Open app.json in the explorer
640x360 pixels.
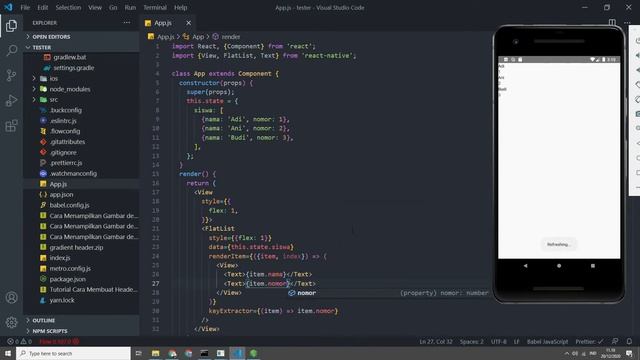pos(62,195)
